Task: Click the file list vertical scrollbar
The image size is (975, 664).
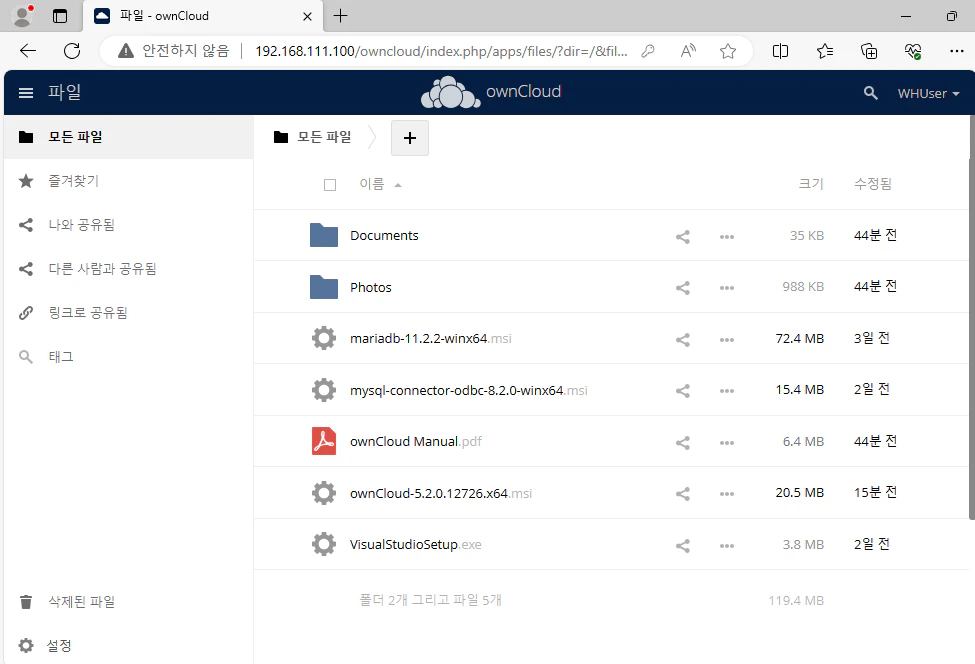Action: [x=971, y=317]
